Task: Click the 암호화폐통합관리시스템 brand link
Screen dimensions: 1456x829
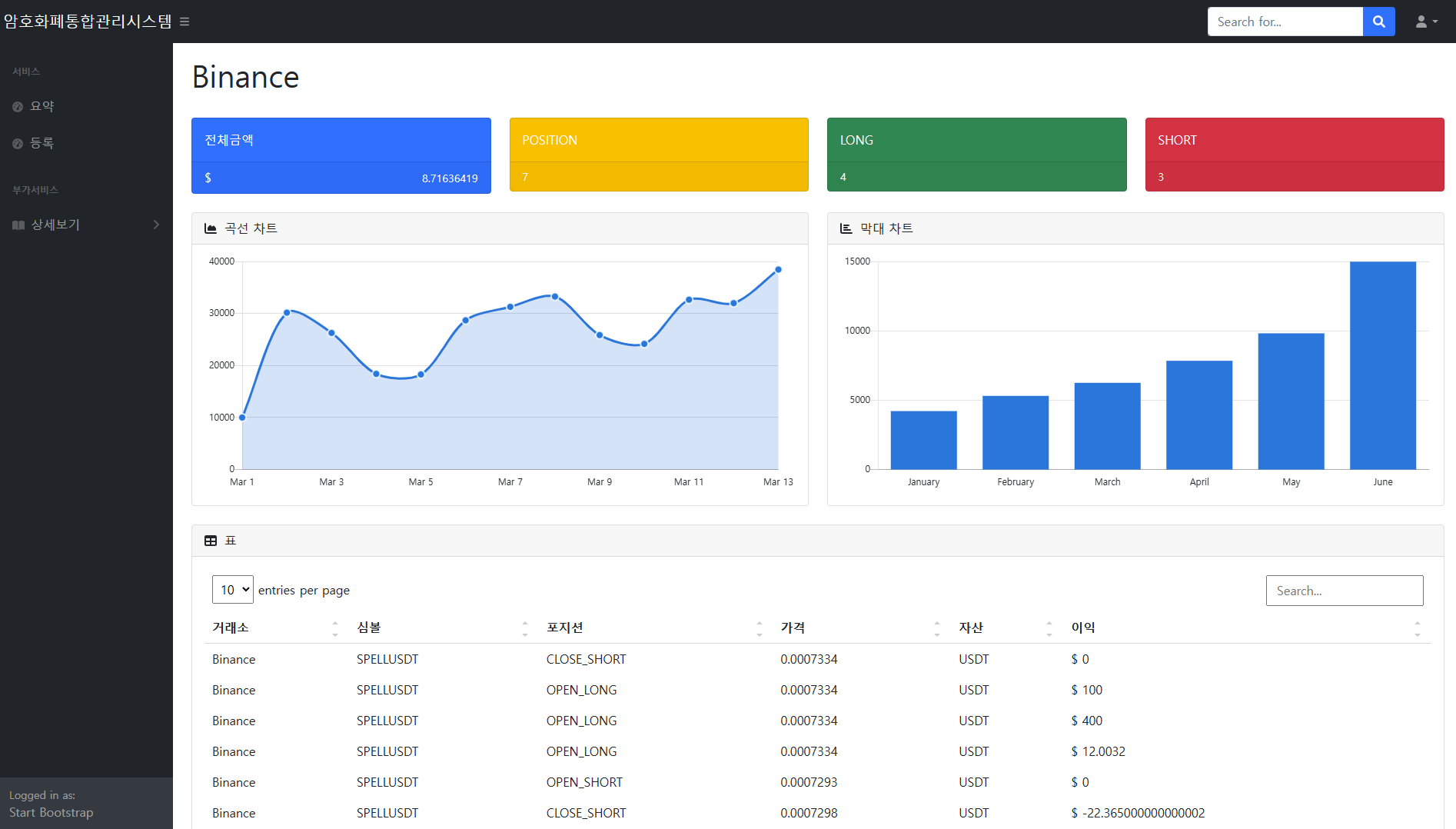Action: coord(88,22)
